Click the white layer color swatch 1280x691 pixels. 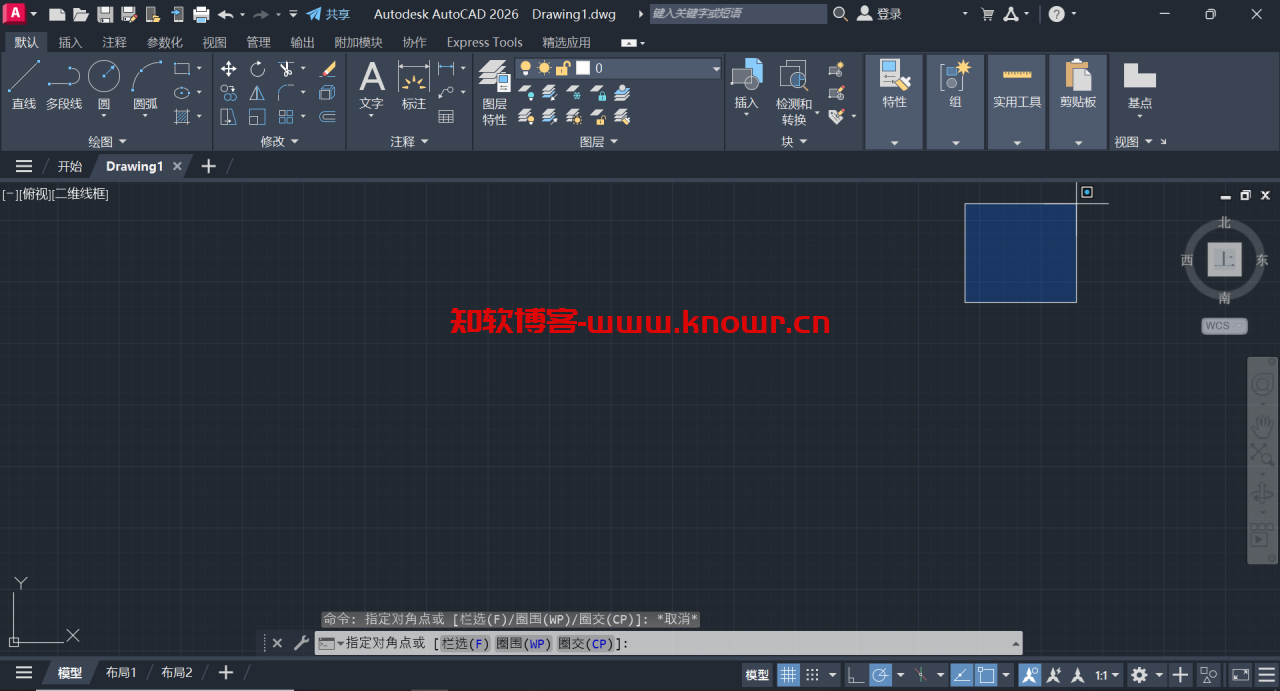(584, 68)
